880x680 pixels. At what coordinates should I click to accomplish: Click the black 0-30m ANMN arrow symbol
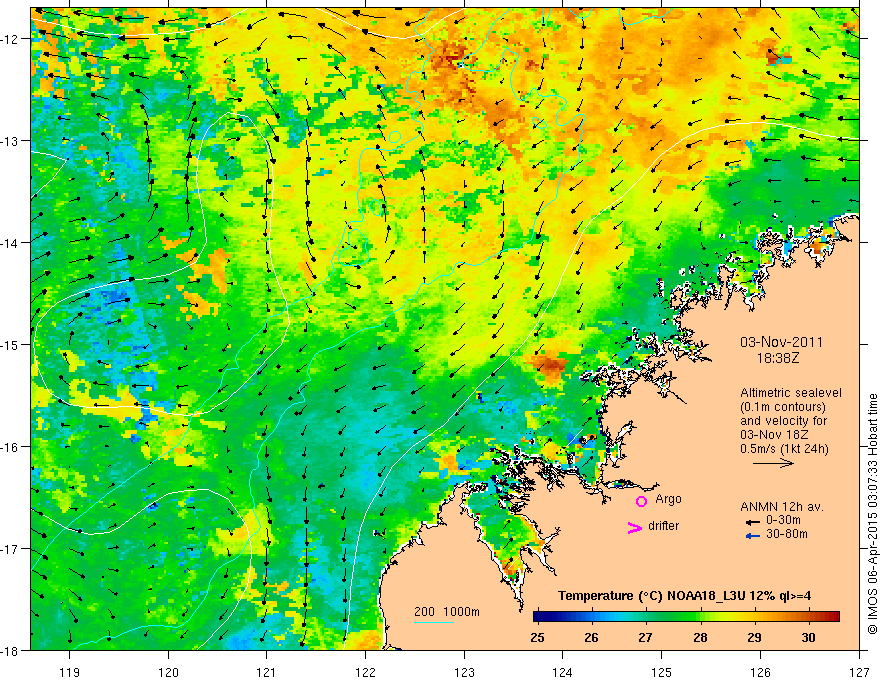pos(753,522)
